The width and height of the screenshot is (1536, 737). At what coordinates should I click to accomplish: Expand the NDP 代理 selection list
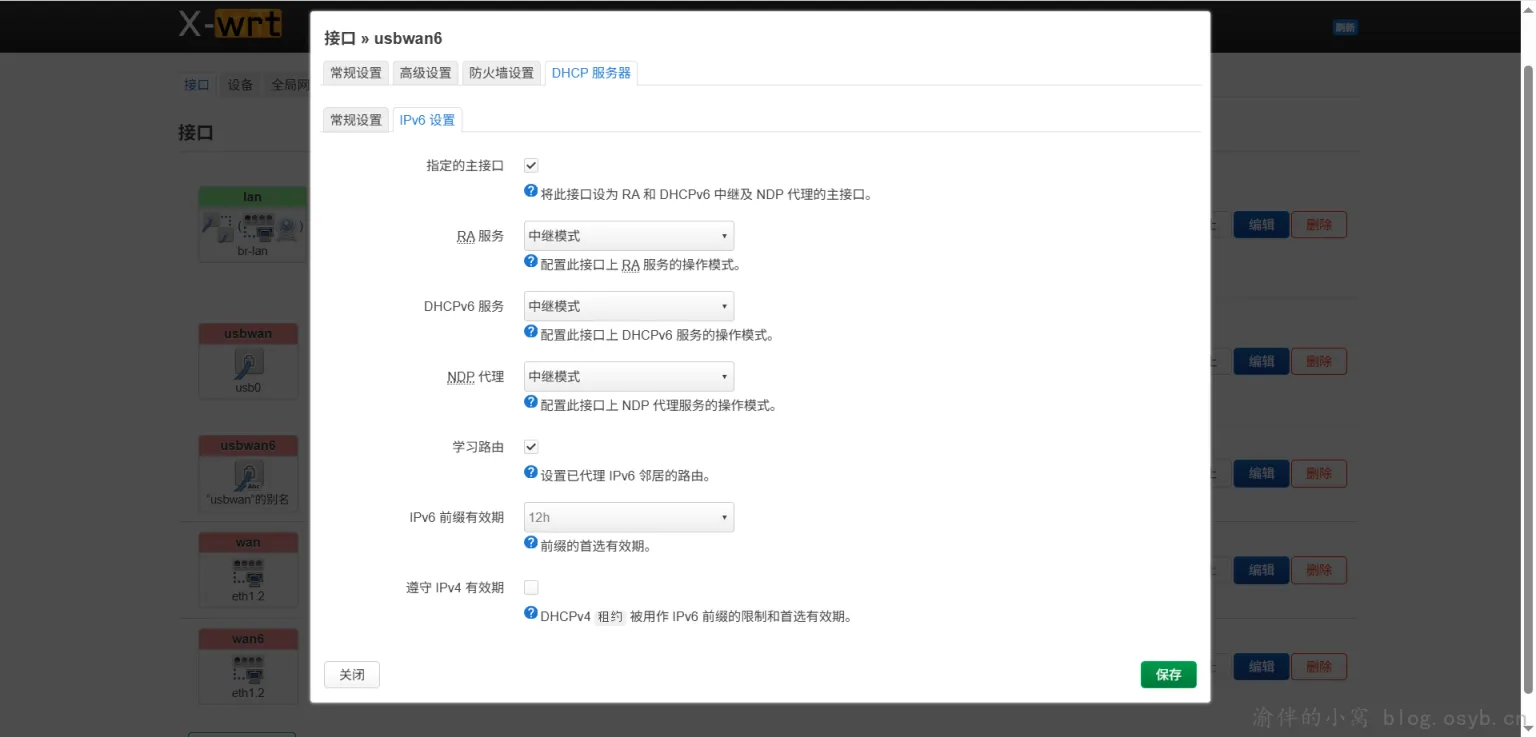point(628,376)
